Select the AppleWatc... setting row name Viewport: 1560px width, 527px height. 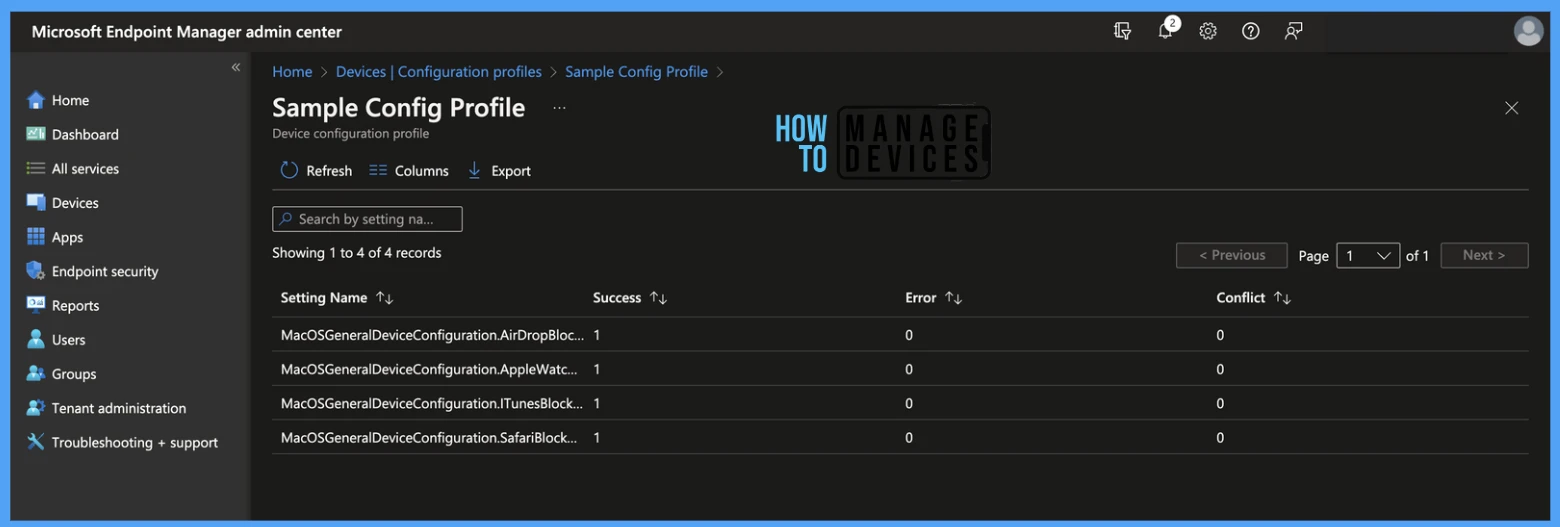(430, 369)
